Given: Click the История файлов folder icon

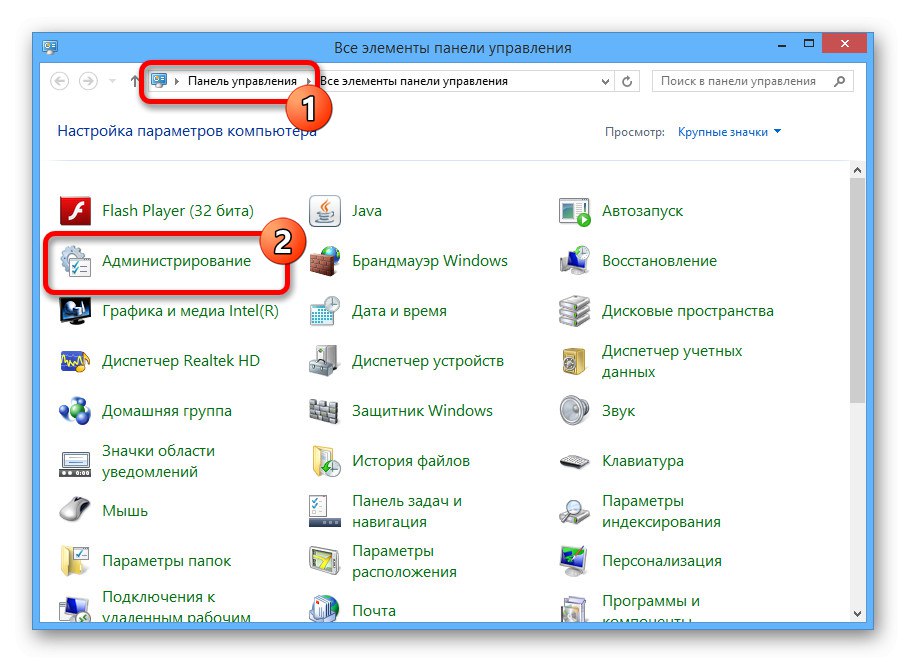Looking at the screenshot, I should 326,461.
